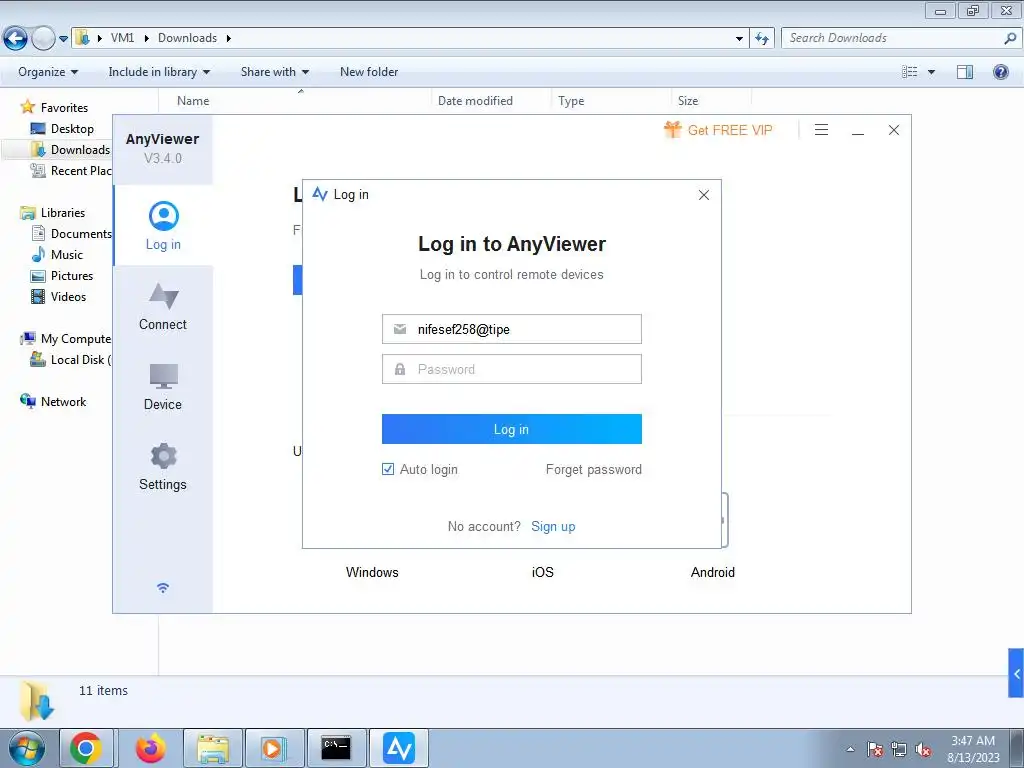Select Downloads in the navigation pane
Image resolution: width=1024 pixels, height=768 pixels.
click(x=80, y=150)
